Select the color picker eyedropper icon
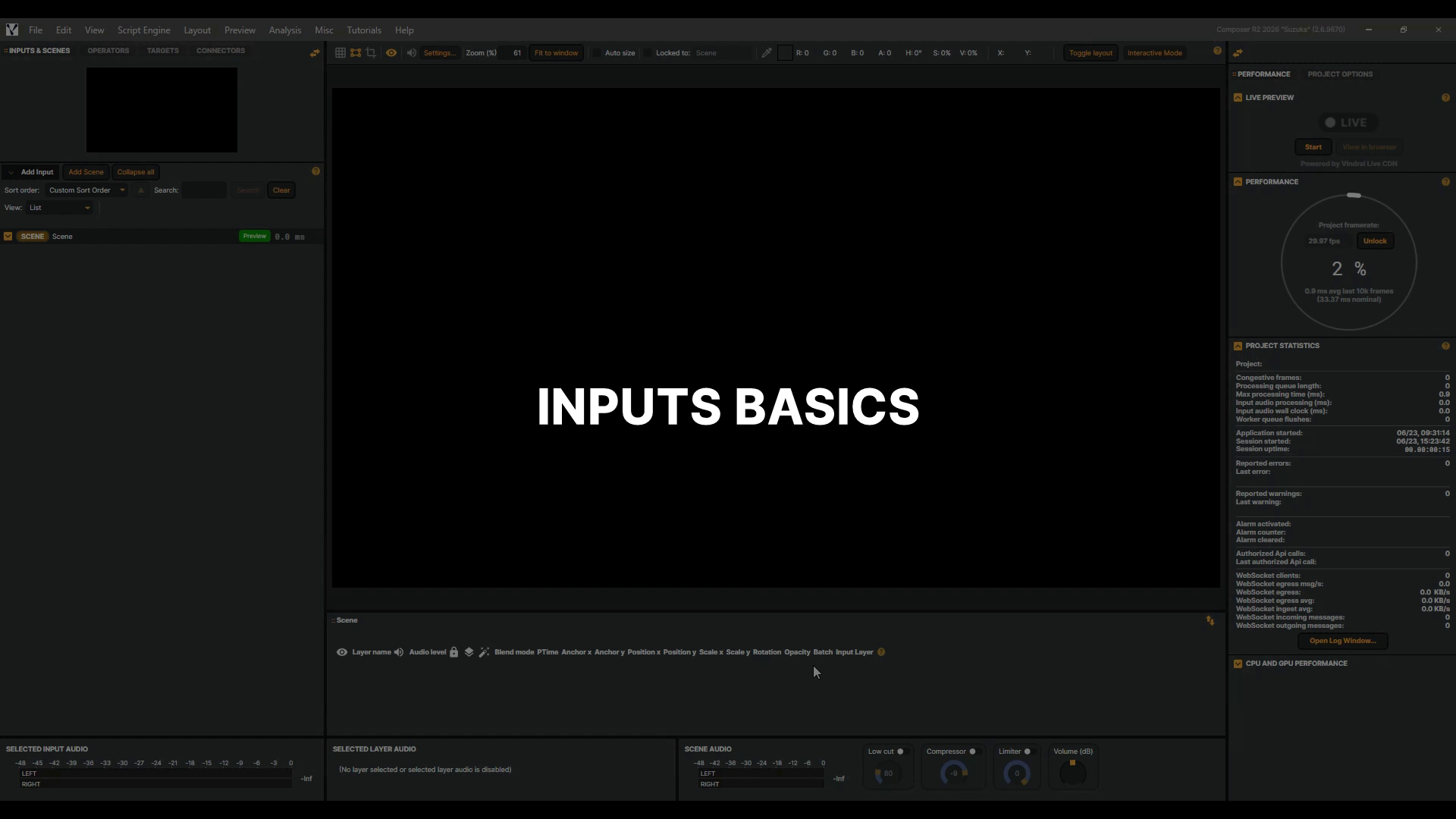This screenshot has height=819, width=1456. [767, 53]
